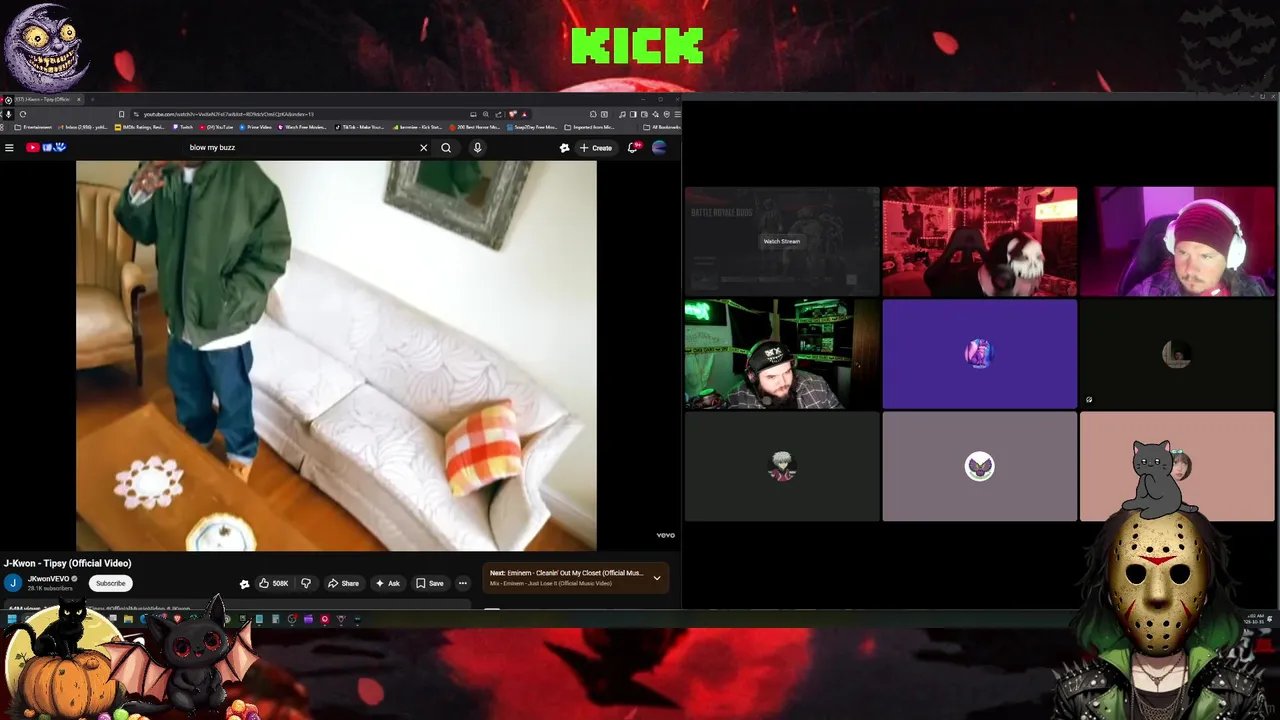This screenshot has height=720, width=1280.
Task: Reload the page with the browser refresh icon
Action: [22, 114]
